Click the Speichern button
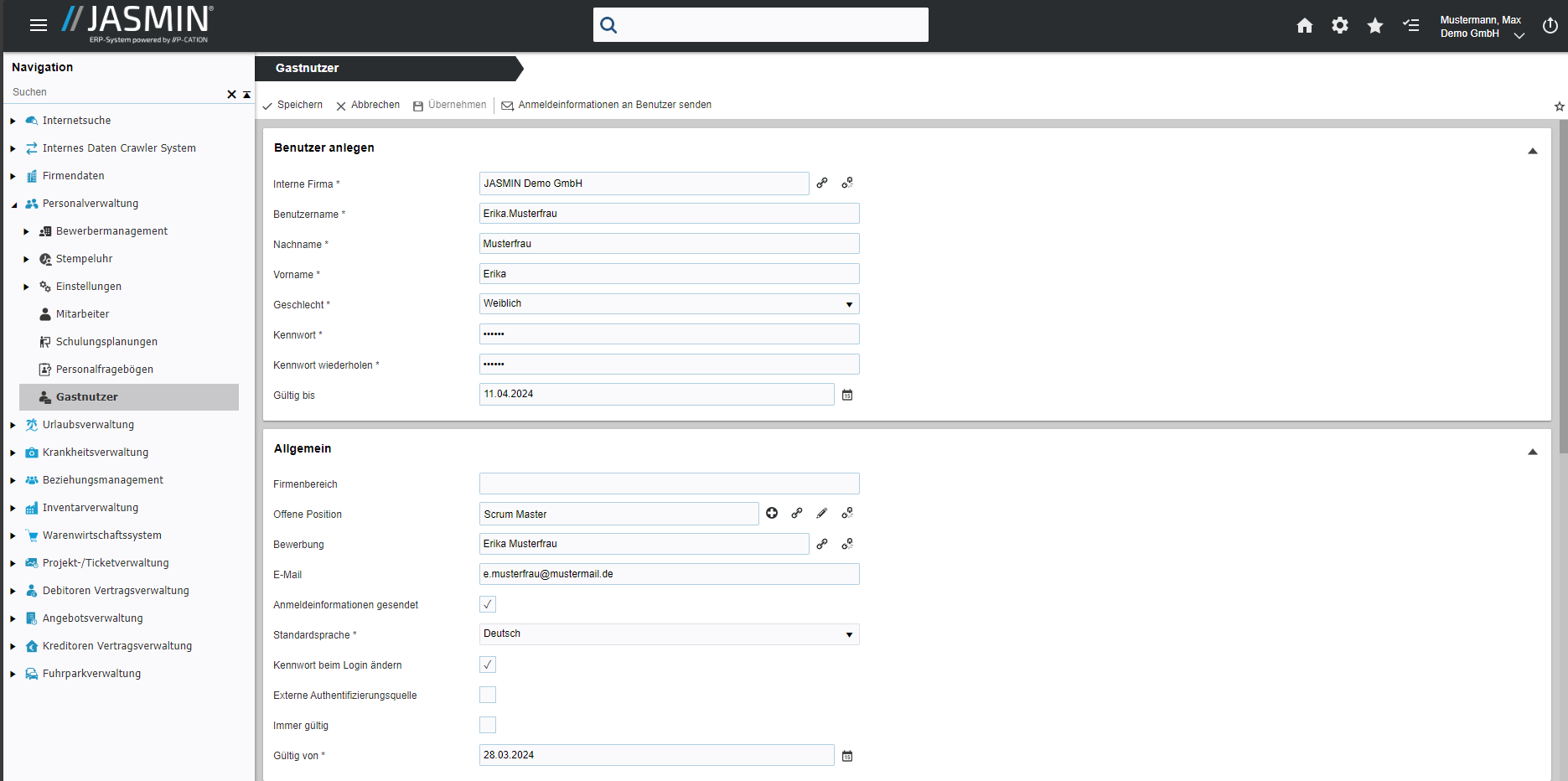The height and width of the screenshot is (781, 1568). tap(292, 106)
